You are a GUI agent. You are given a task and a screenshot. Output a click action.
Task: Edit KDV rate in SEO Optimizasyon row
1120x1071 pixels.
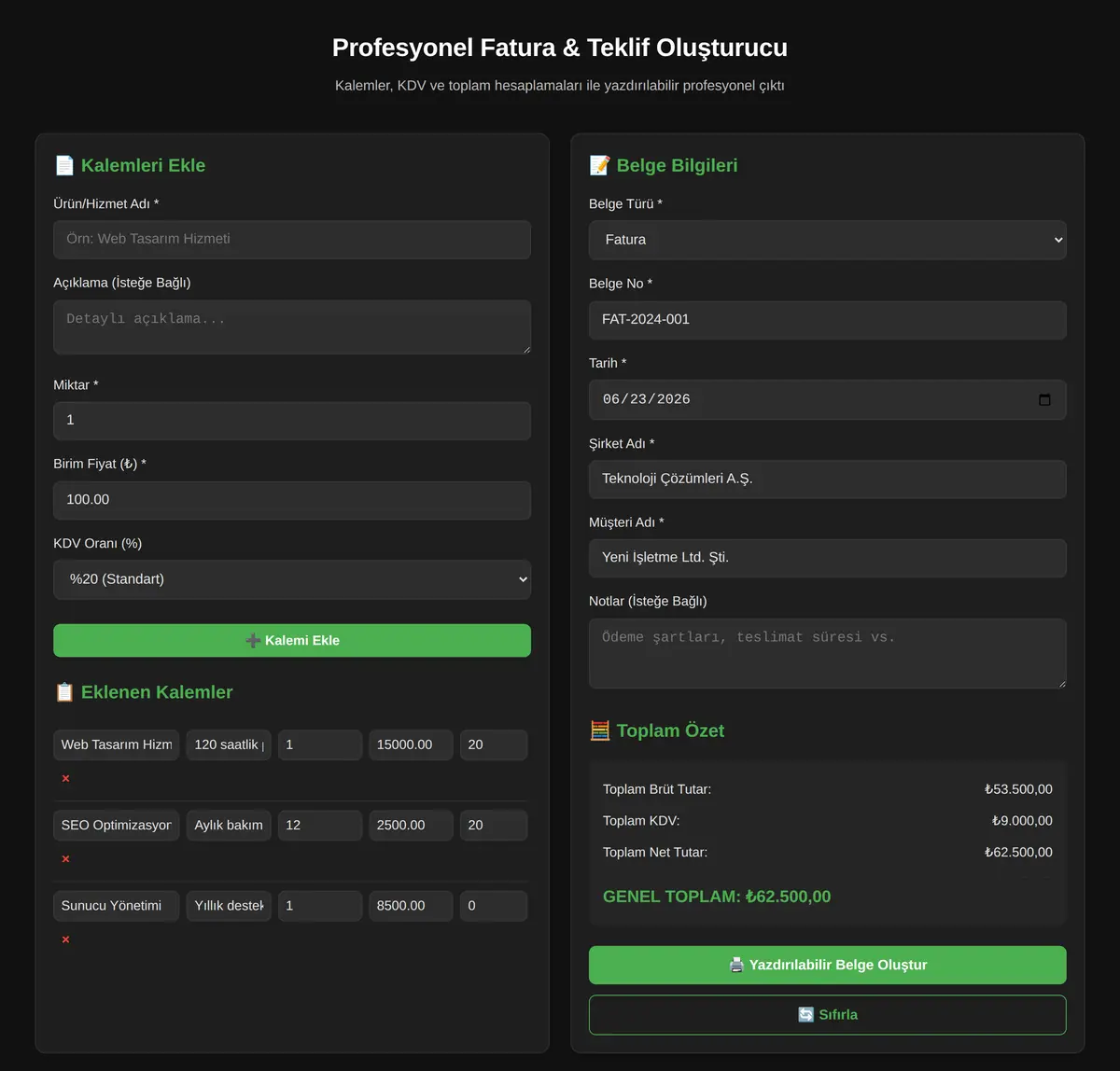[494, 825]
